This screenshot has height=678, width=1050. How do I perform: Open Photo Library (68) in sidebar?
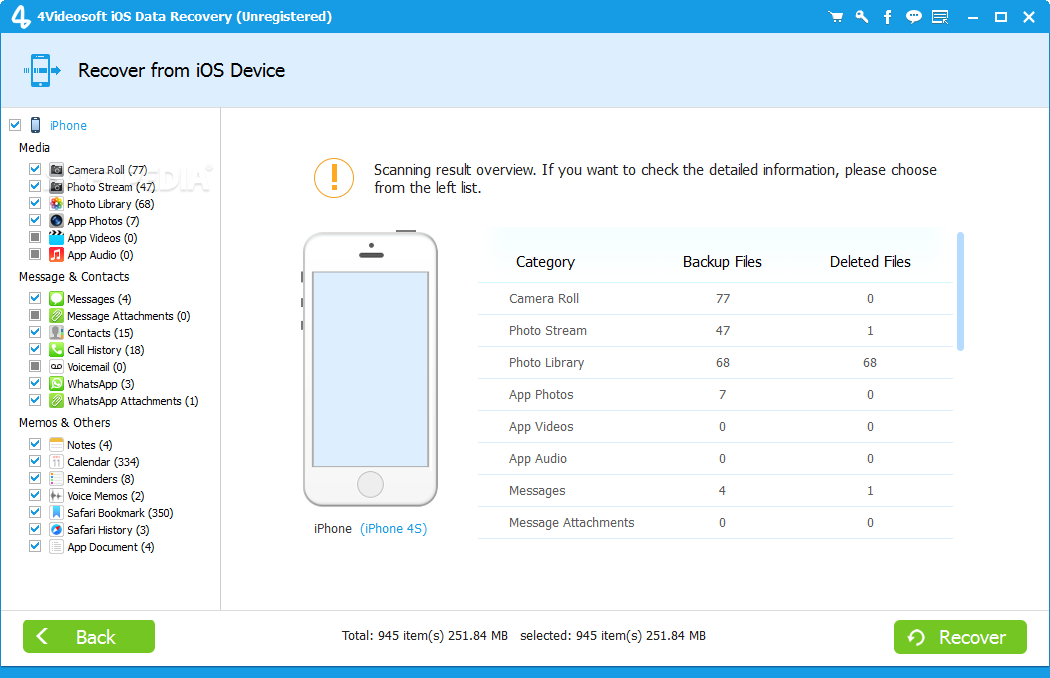(x=110, y=204)
